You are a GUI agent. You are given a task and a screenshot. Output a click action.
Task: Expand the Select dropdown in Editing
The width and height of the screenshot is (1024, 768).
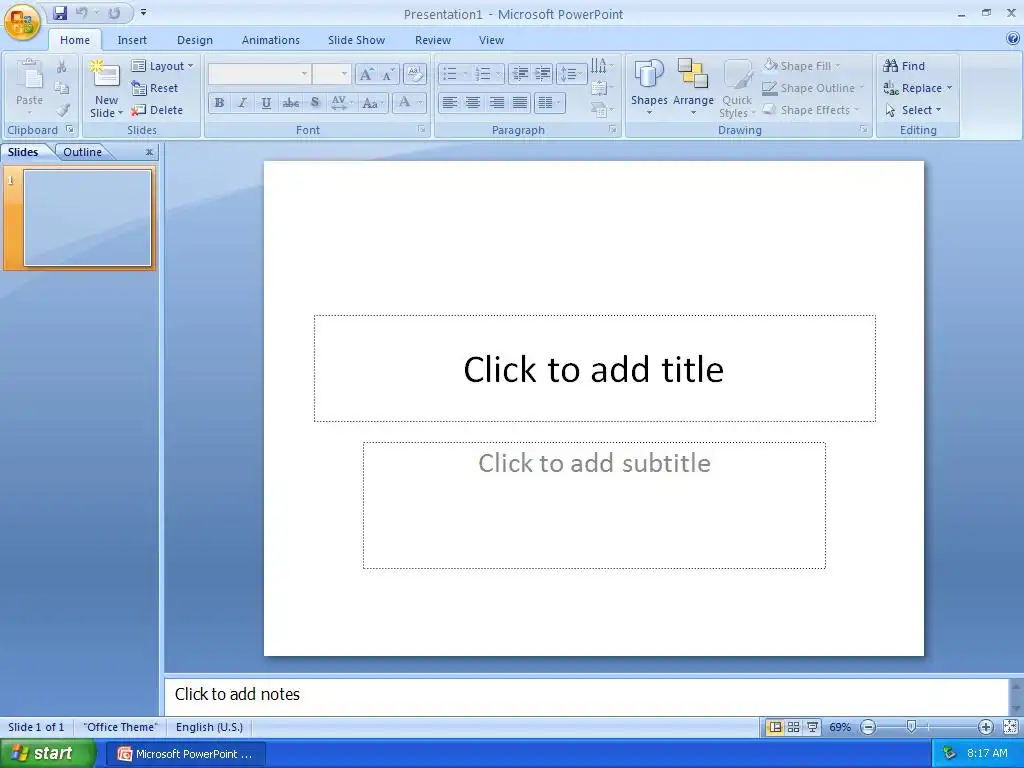[x=913, y=110]
